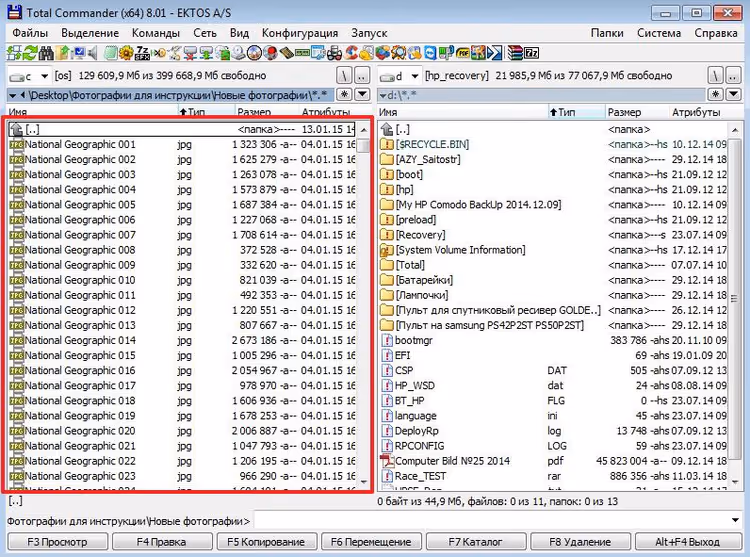Click the network drive connect icon with green arrow

pos(206,53)
